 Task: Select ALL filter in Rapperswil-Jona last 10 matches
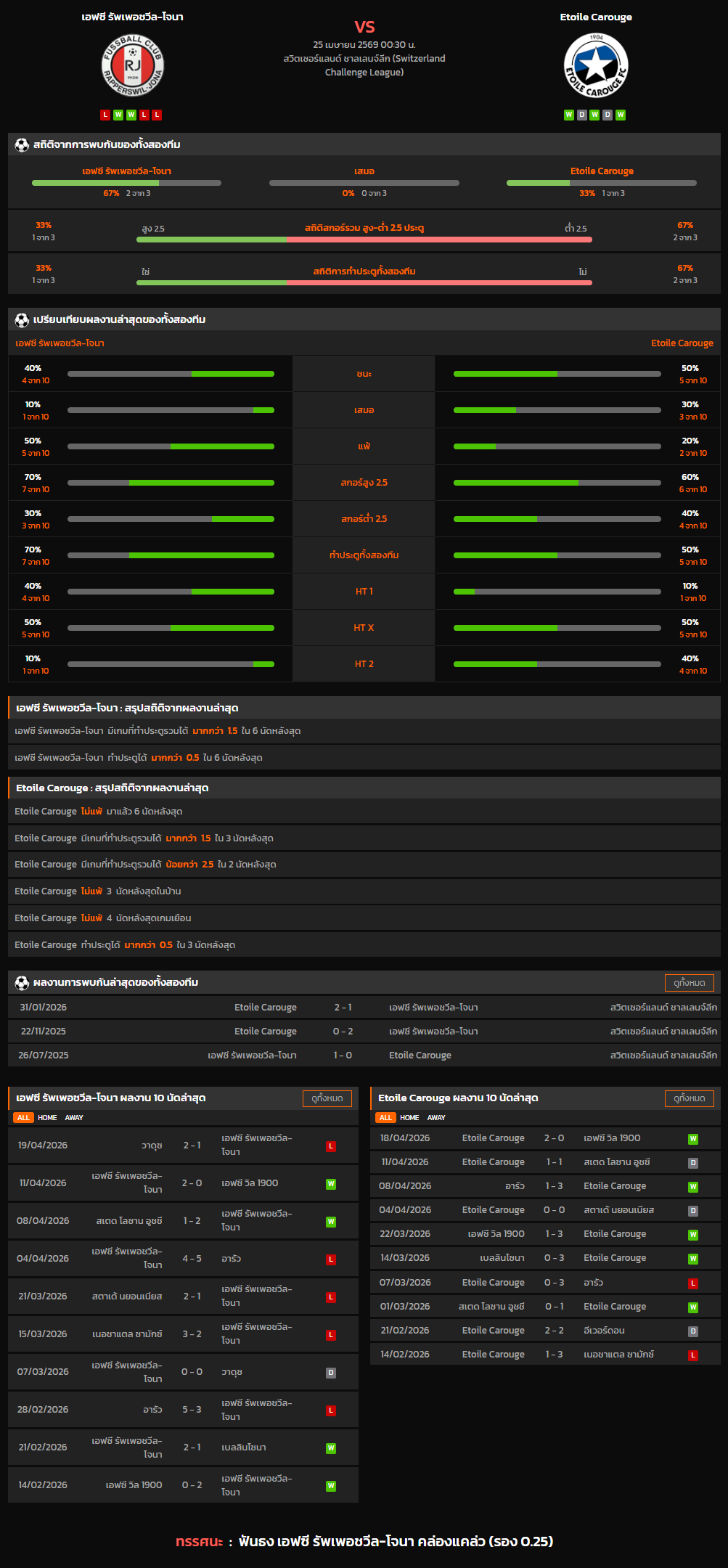(x=23, y=1118)
